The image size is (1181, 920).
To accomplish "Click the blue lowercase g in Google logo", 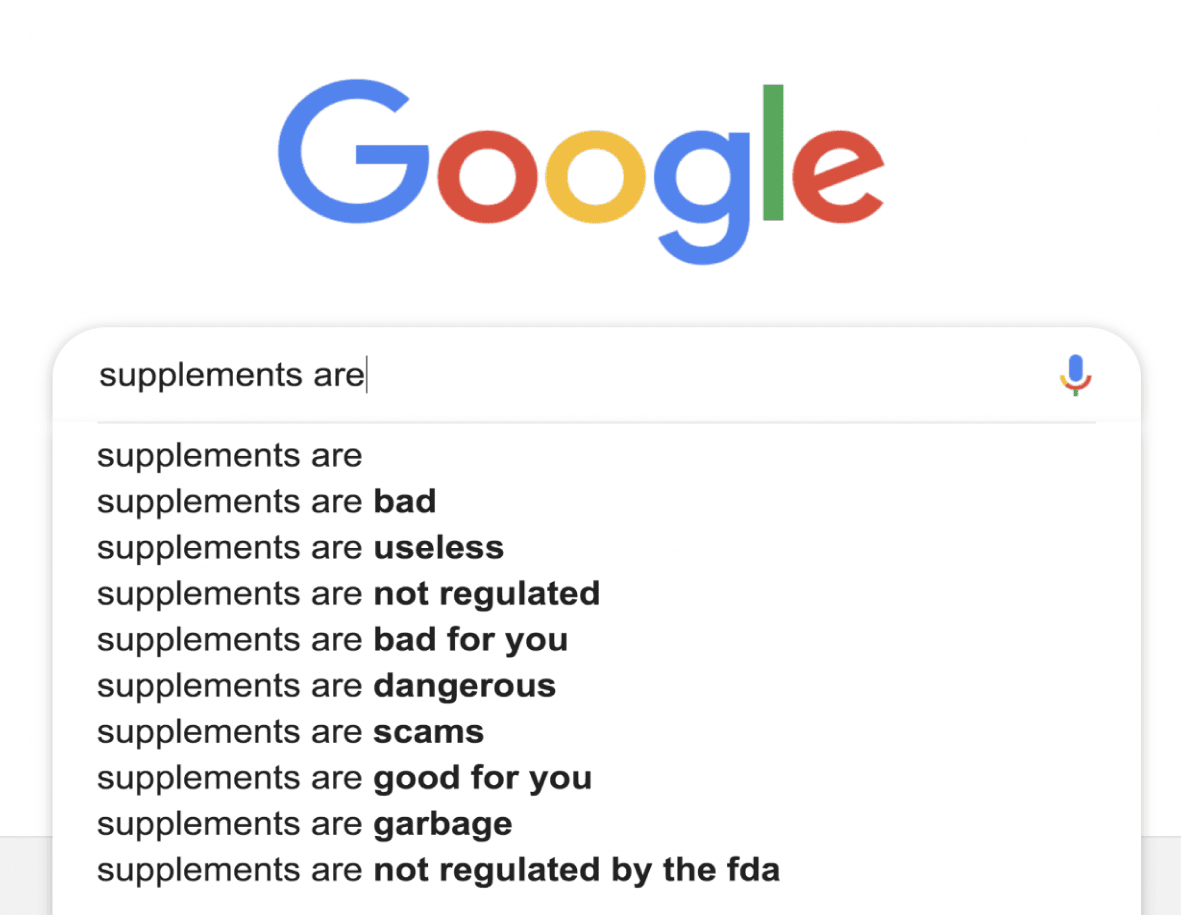I will point(702,197).
